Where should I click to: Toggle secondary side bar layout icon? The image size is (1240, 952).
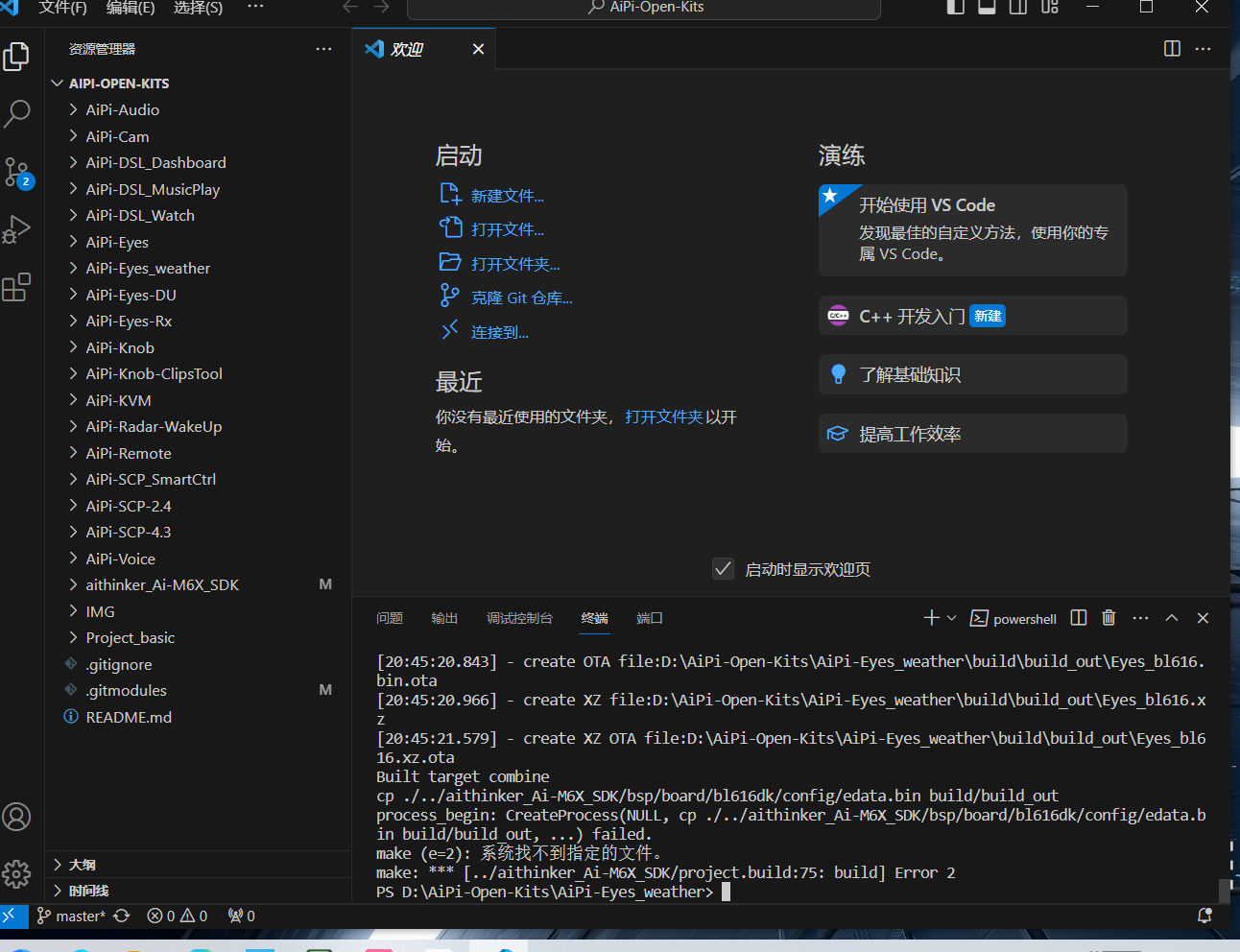tap(1018, 7)
